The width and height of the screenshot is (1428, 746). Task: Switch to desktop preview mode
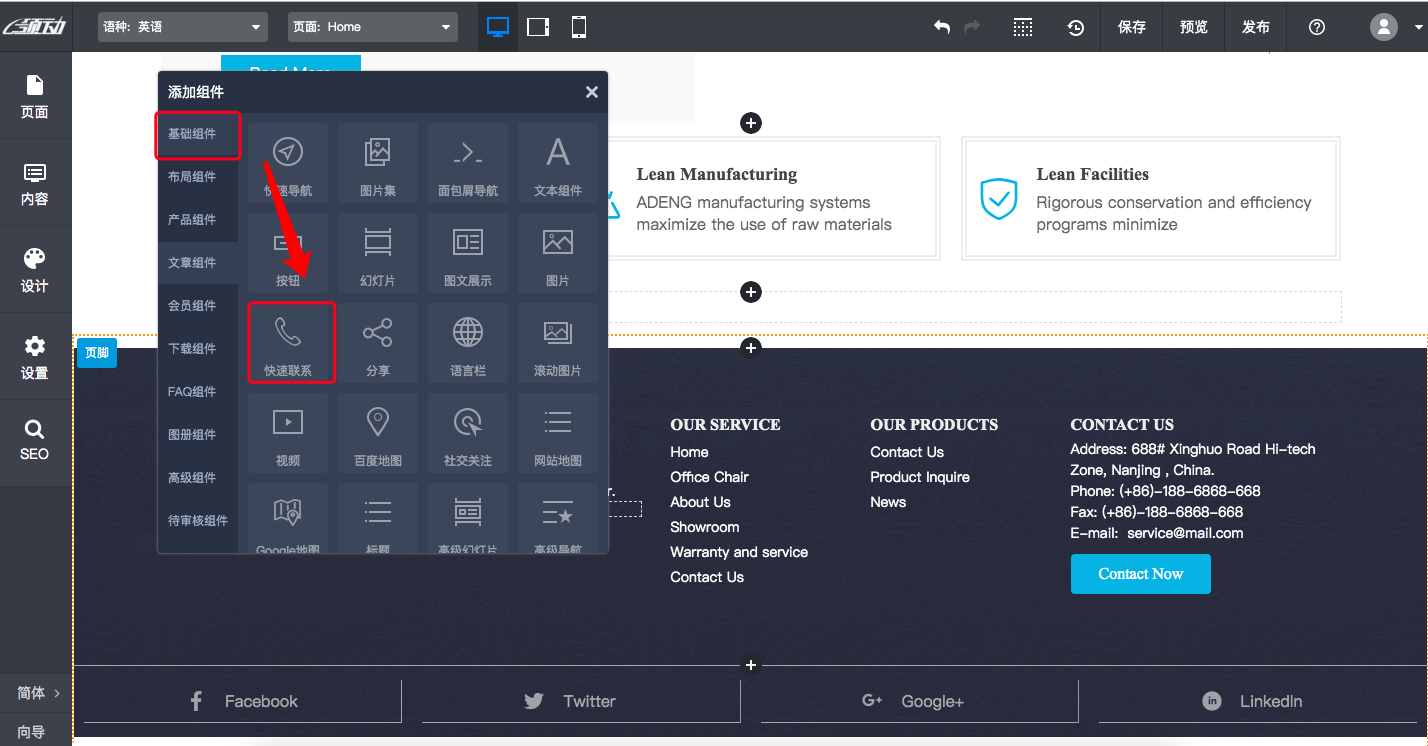497,27
